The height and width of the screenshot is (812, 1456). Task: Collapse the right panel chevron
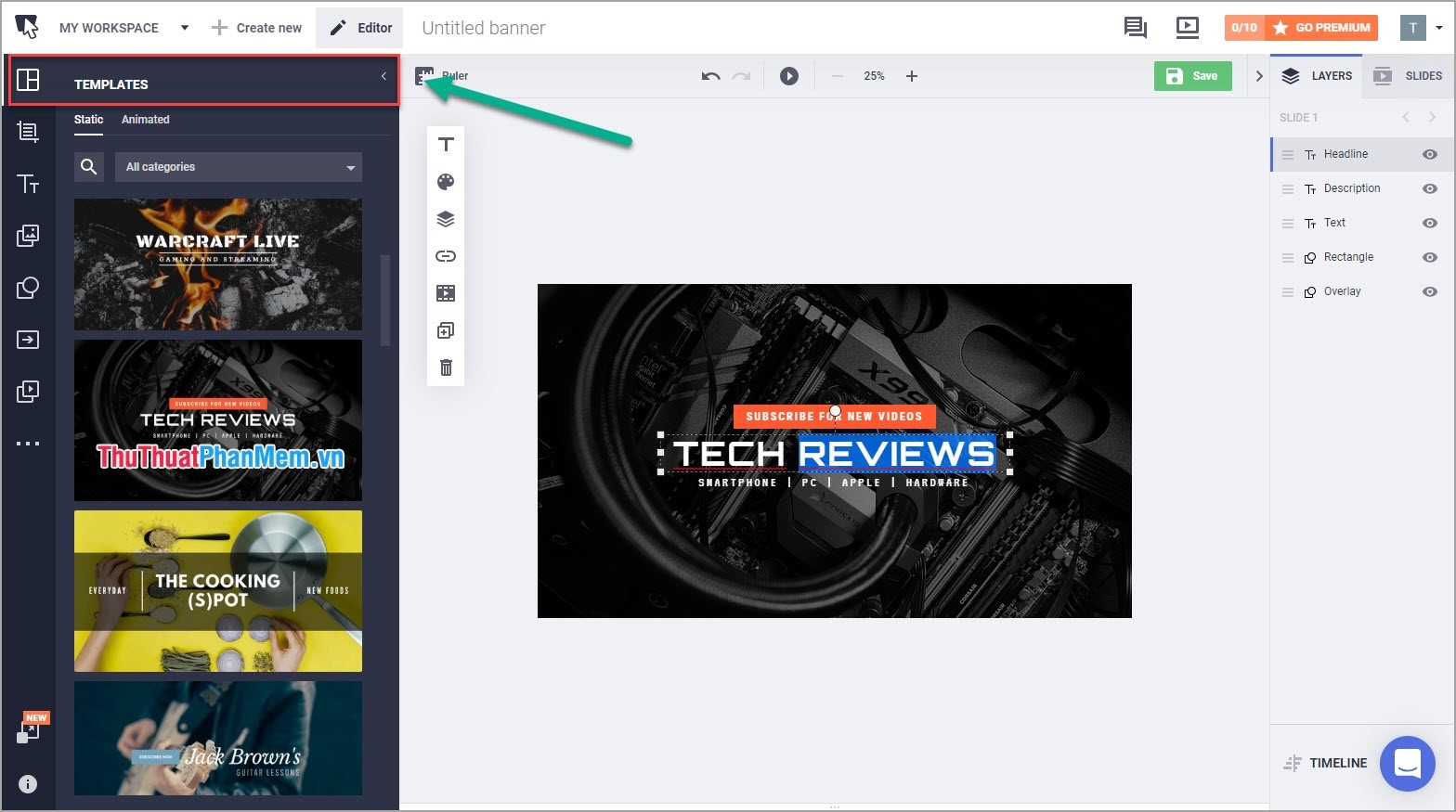tap(1259, 76)
